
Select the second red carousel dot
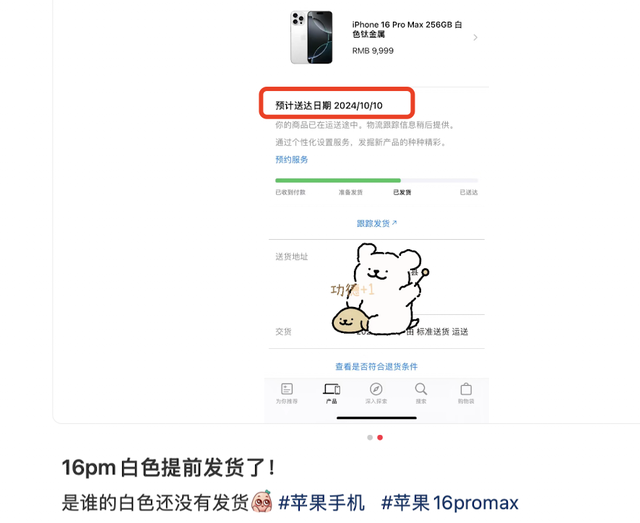380,438
